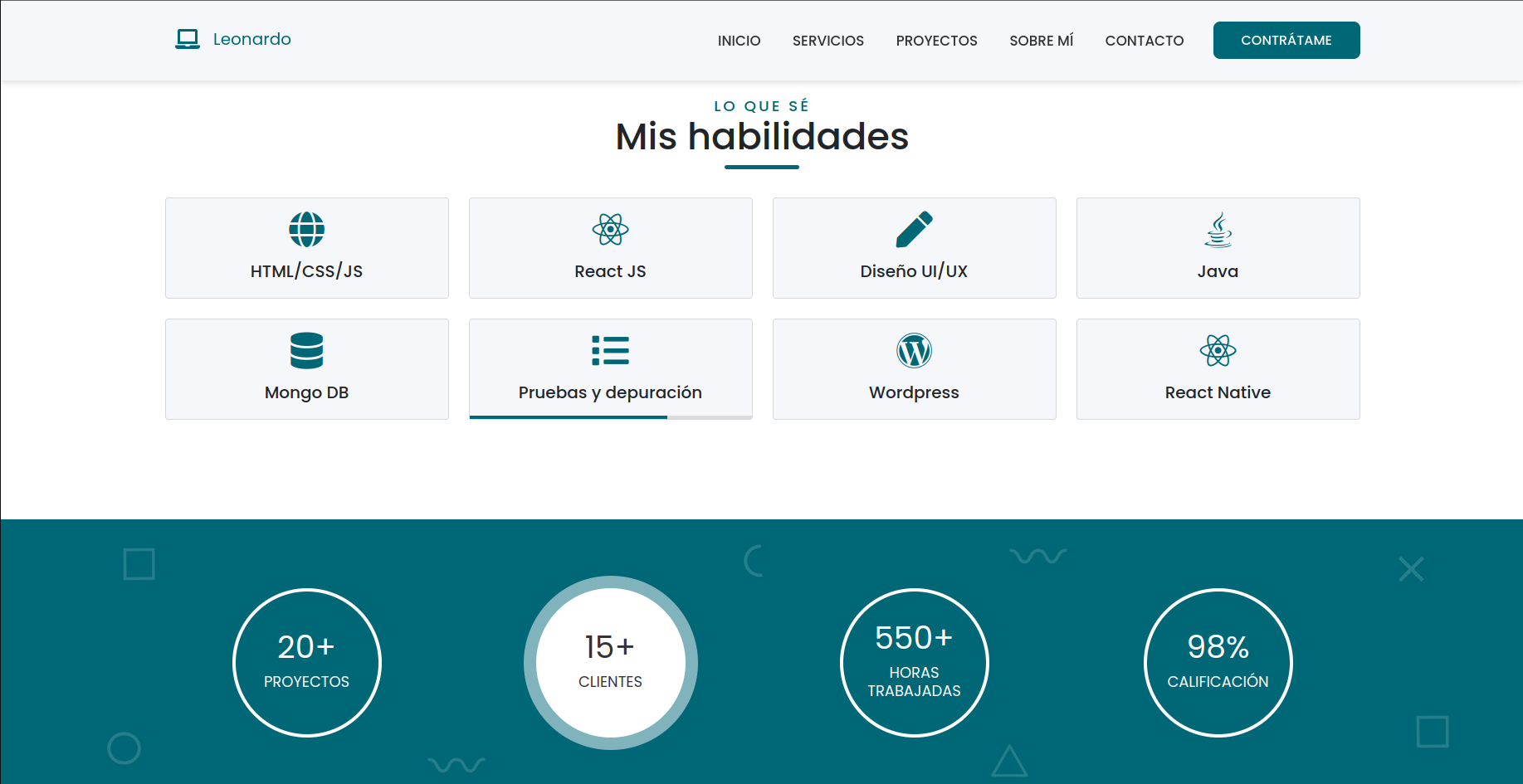The width and height of the screenshot is (1523, 784).
Task: Click the laptop logo icon beside Leonardo
Action: tap(188, 39)
